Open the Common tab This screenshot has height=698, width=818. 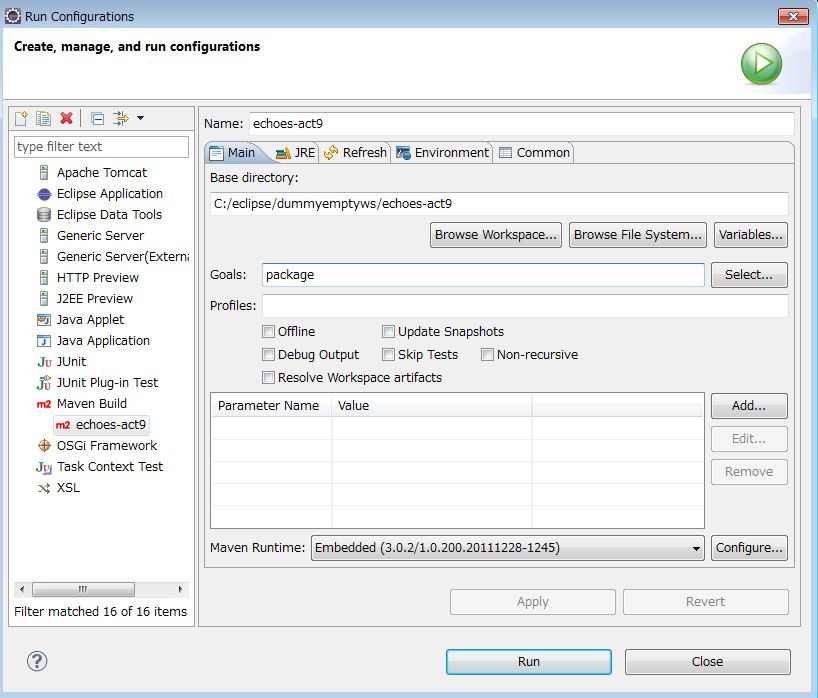click(x=535, y=153)
